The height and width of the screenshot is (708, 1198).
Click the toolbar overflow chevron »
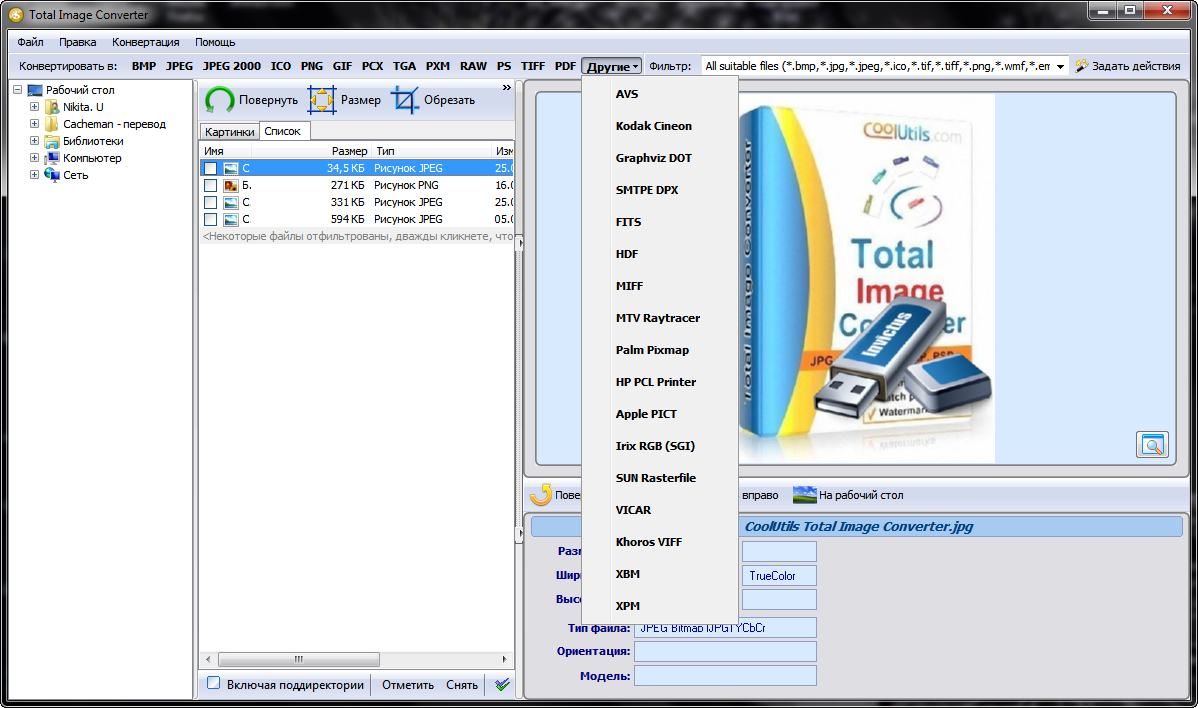[507, 88]
